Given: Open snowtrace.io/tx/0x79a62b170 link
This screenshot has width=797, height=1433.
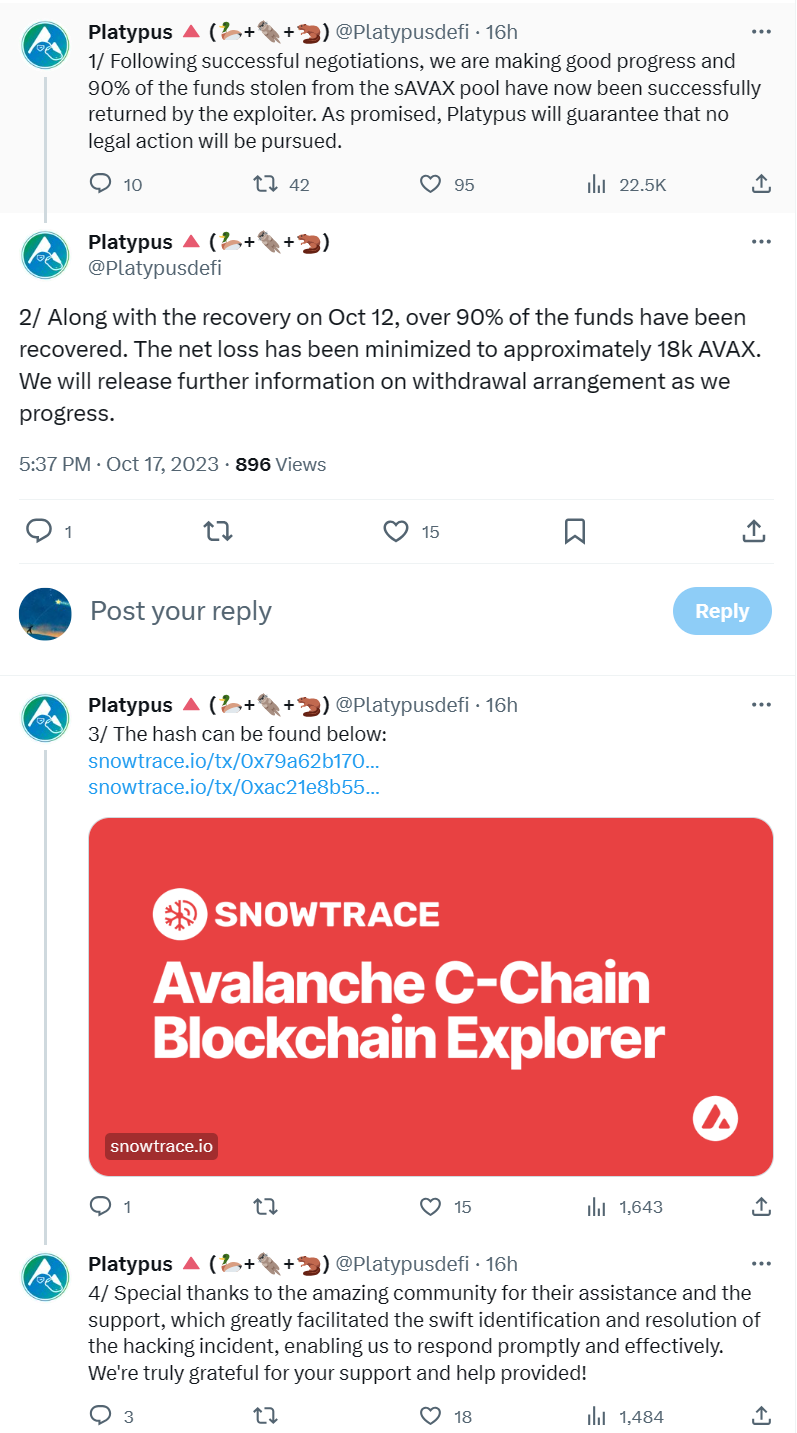Looking at the screenshot, I should pyautogui.click(x=234, y=761).
